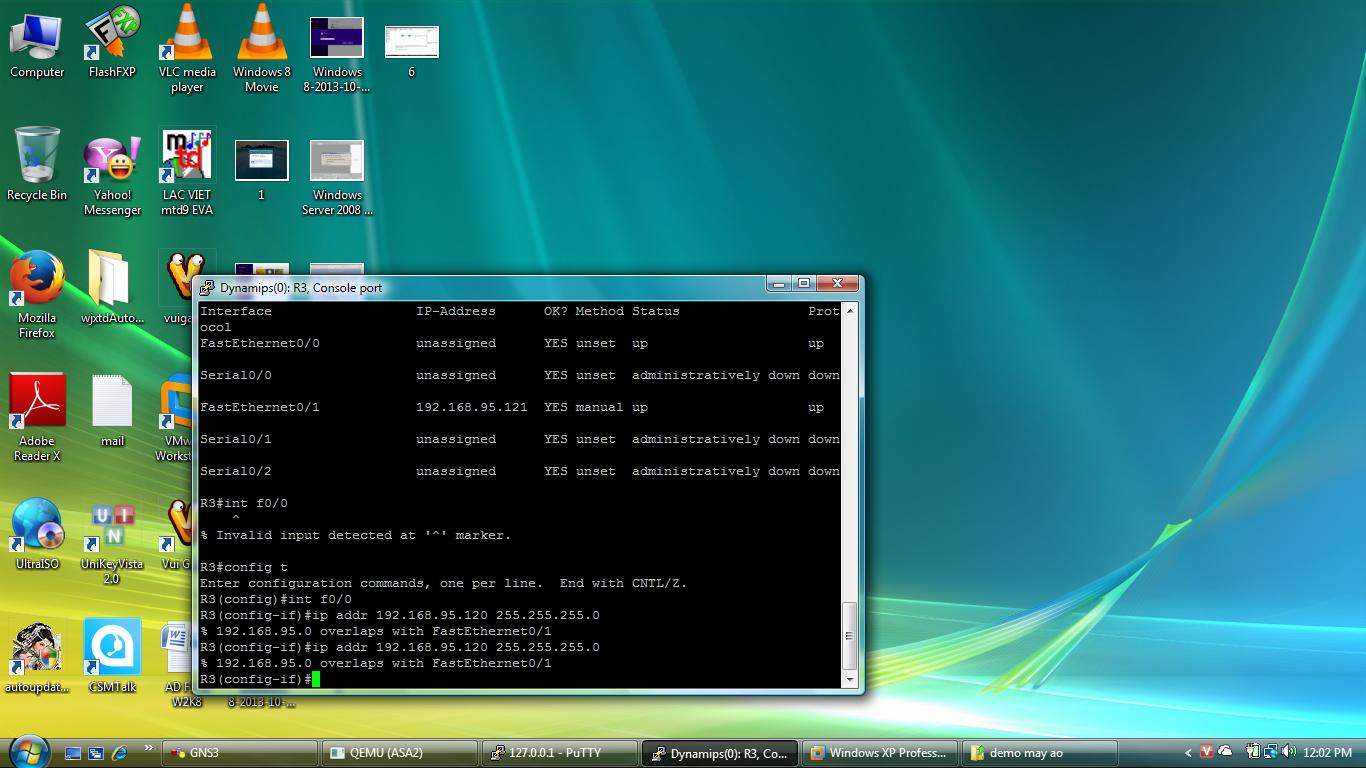Click the PuTTY icon in console title bar

207,288
